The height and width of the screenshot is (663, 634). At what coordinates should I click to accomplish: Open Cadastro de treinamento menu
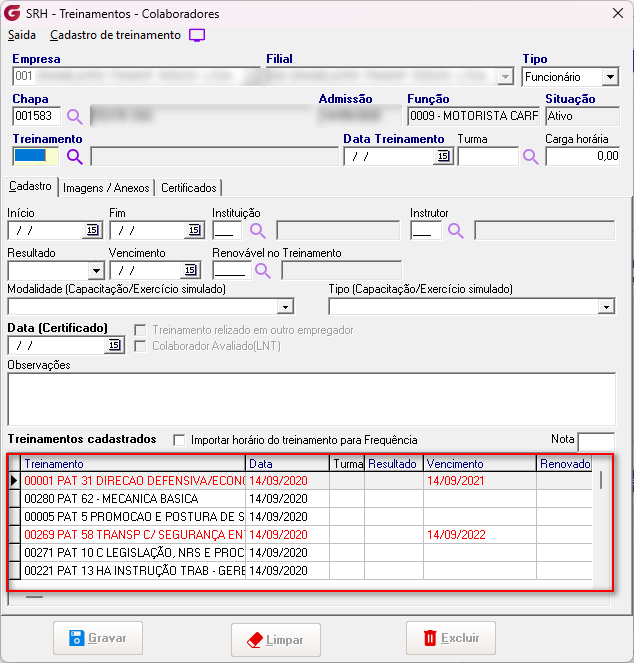tap(115, 35)
